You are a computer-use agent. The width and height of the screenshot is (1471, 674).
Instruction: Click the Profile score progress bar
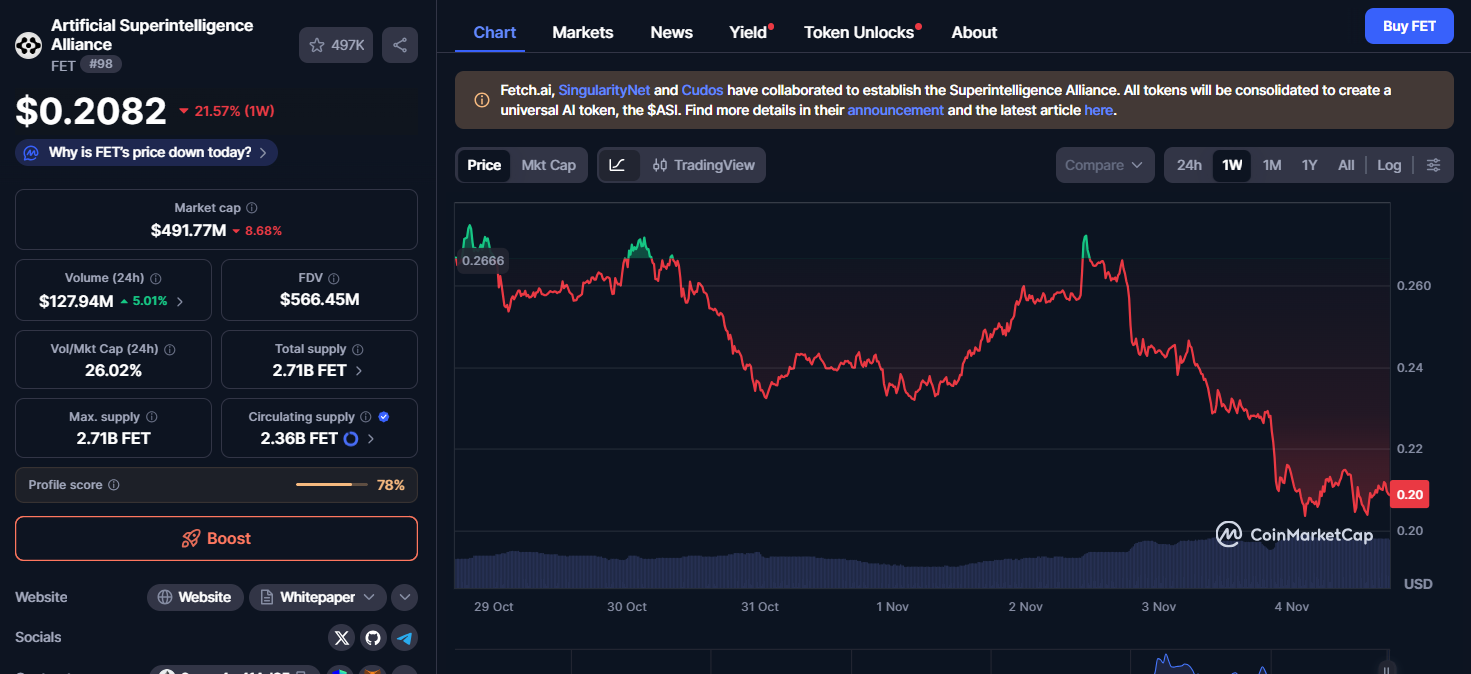point(331,484)
